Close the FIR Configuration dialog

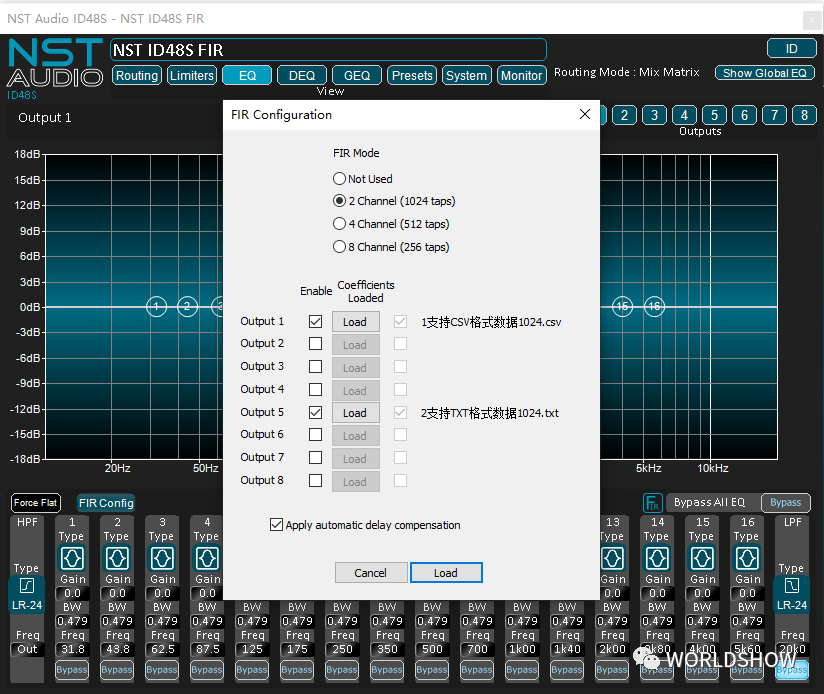[585, 114]
